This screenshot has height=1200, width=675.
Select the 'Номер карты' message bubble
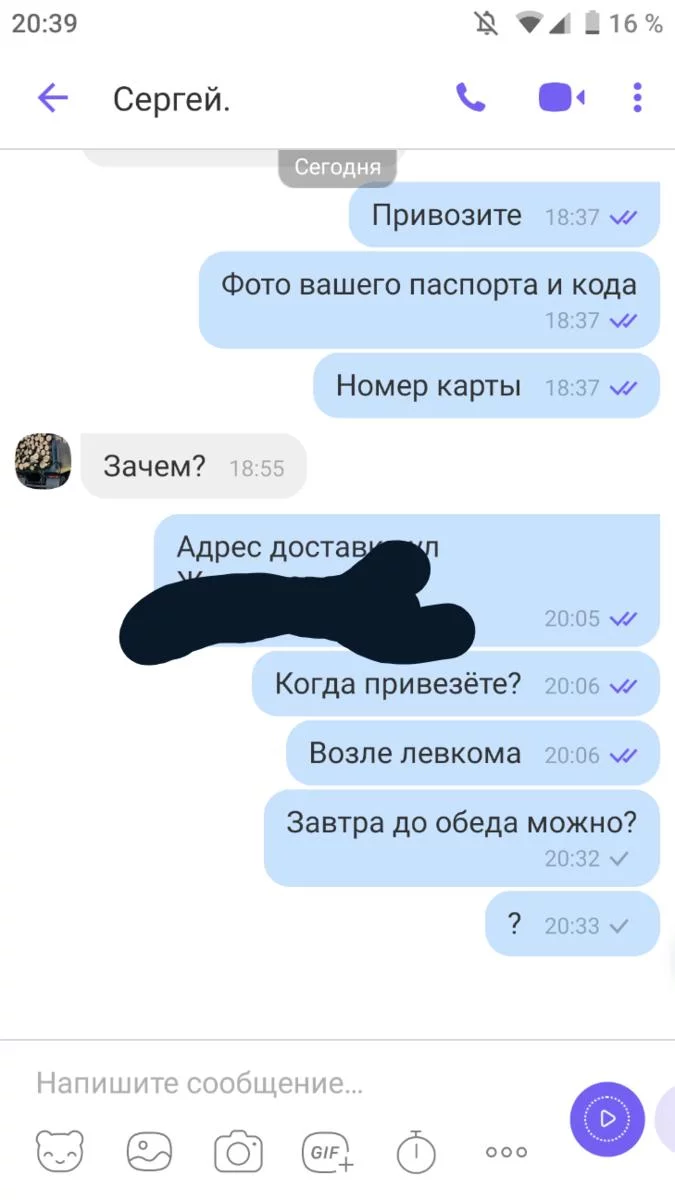[486, 386]
